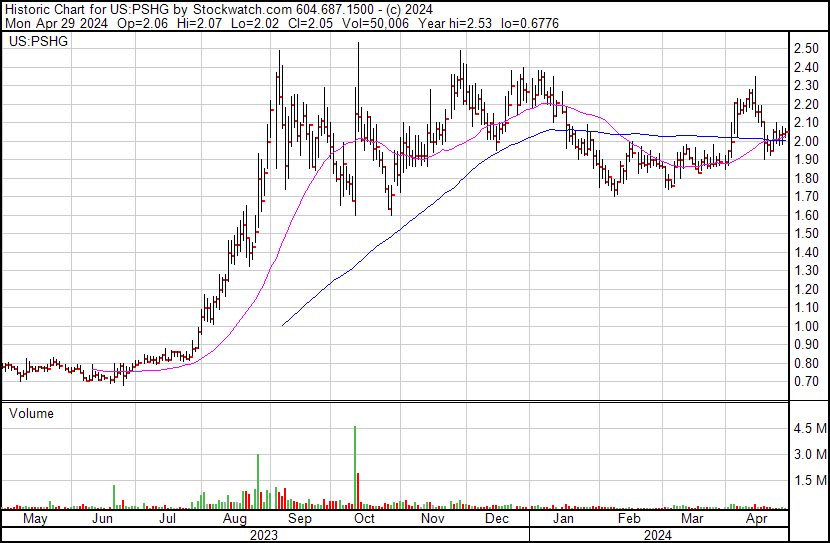
Task: Click the 2.20 price axis label
Action: [x=806, y=104]
